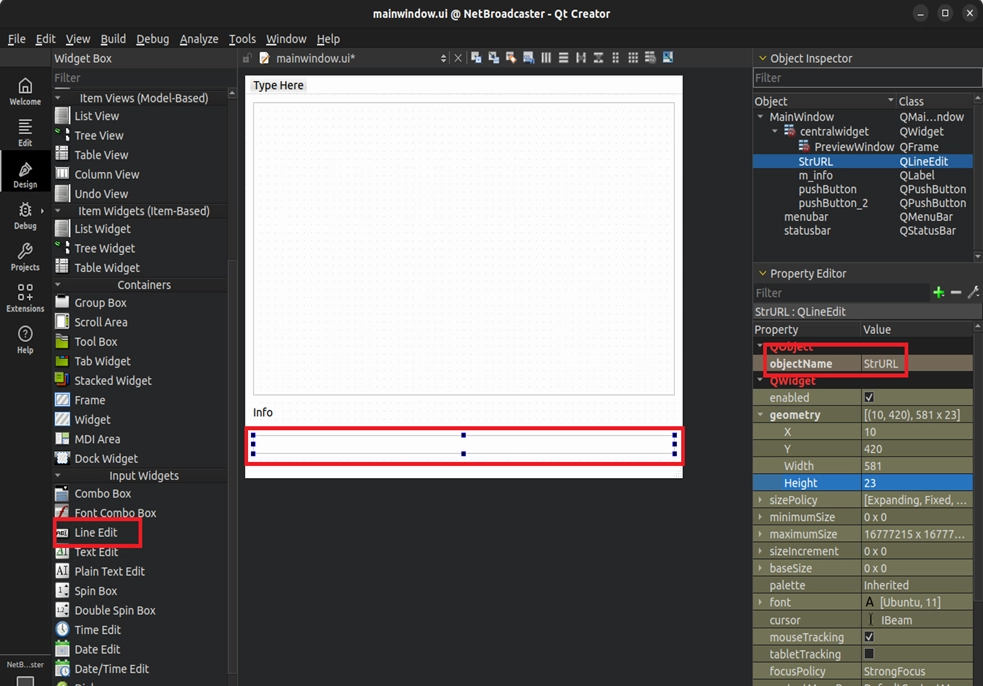
Task: Collapse the Containers widget category
Action: 58,285
